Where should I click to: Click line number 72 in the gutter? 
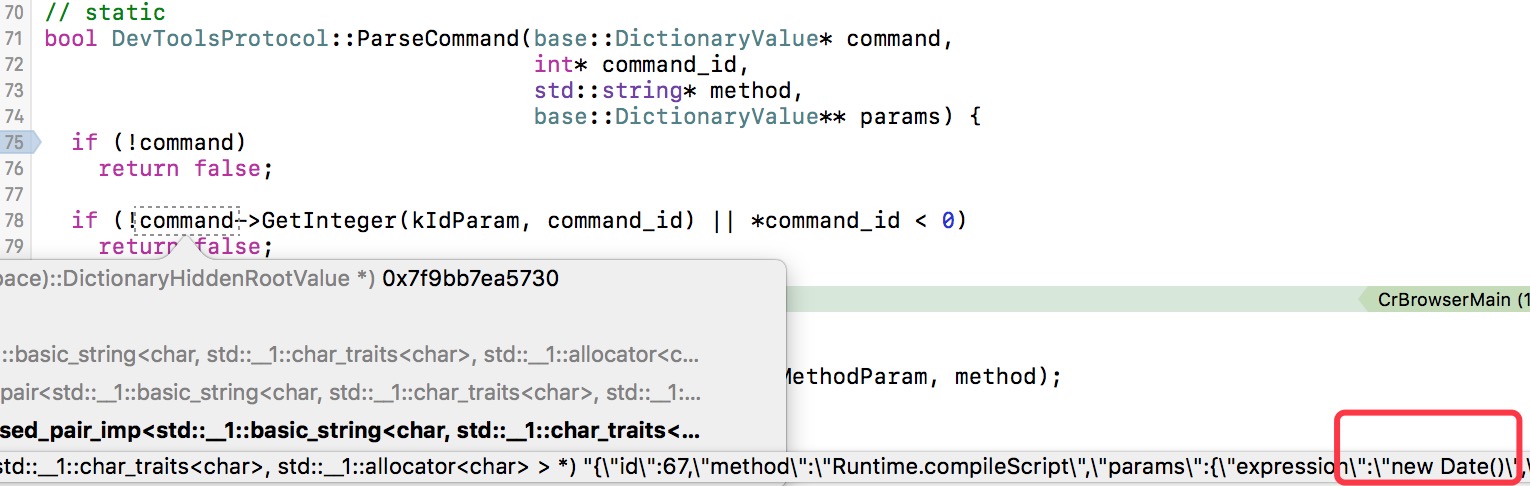point(14,65)
